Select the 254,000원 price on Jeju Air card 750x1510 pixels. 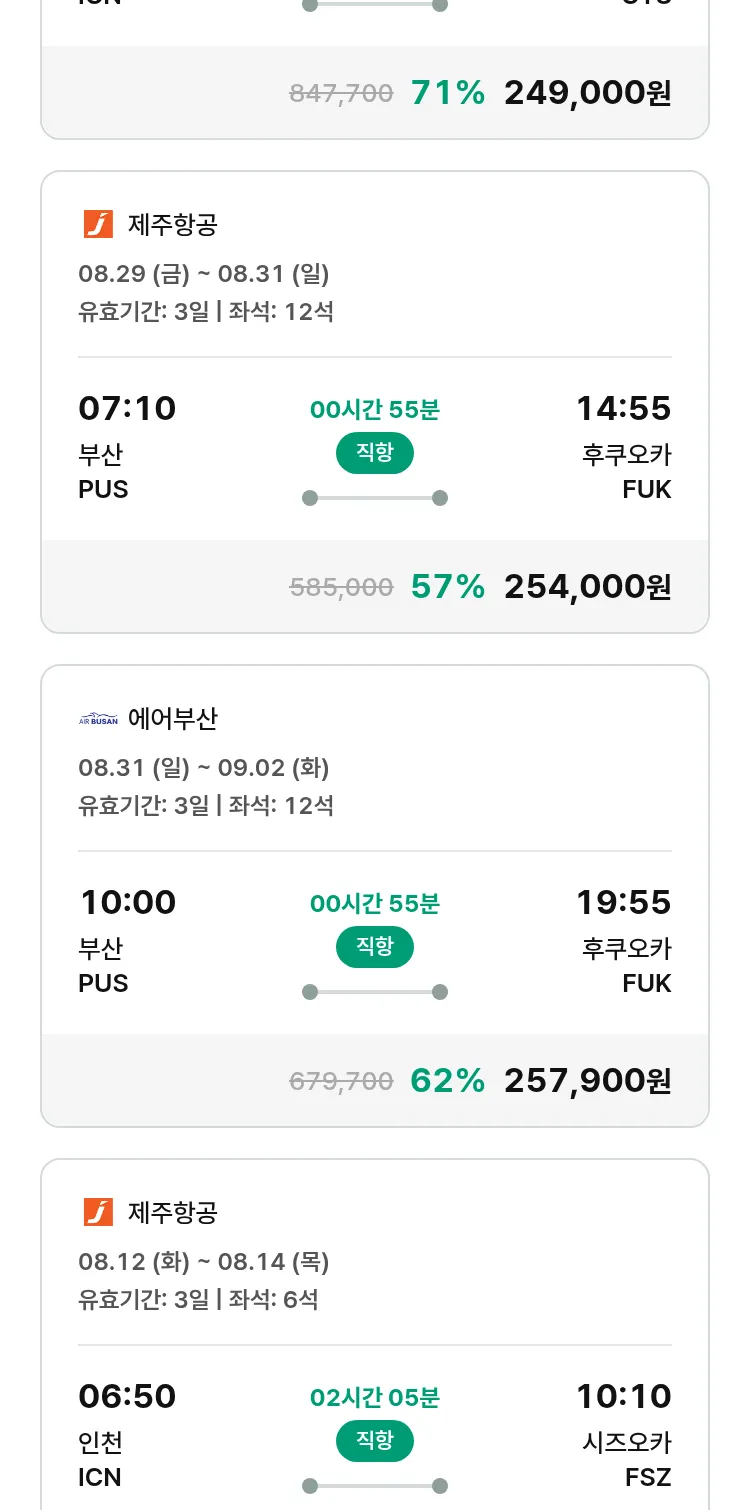tap(587, 587)
